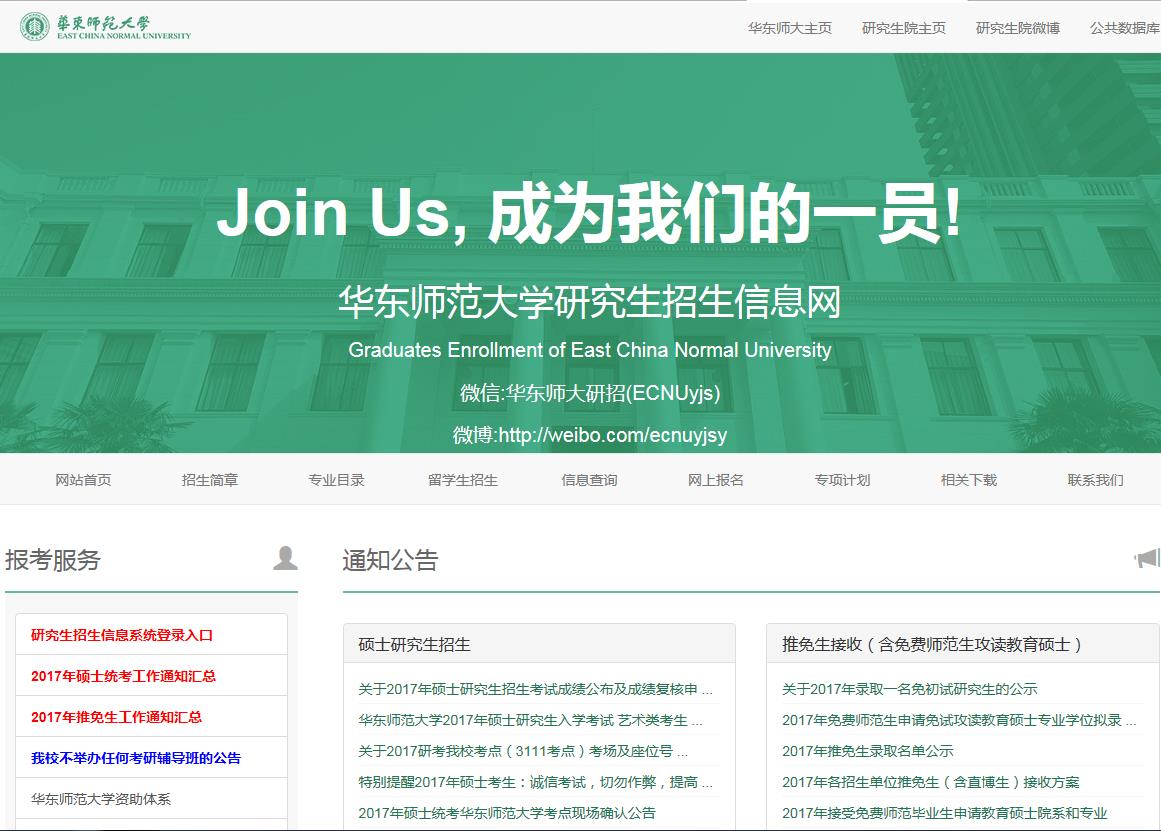Open the 专业目录 menu item
Viewport: 1161px width, 831px height.
(336, 480)
